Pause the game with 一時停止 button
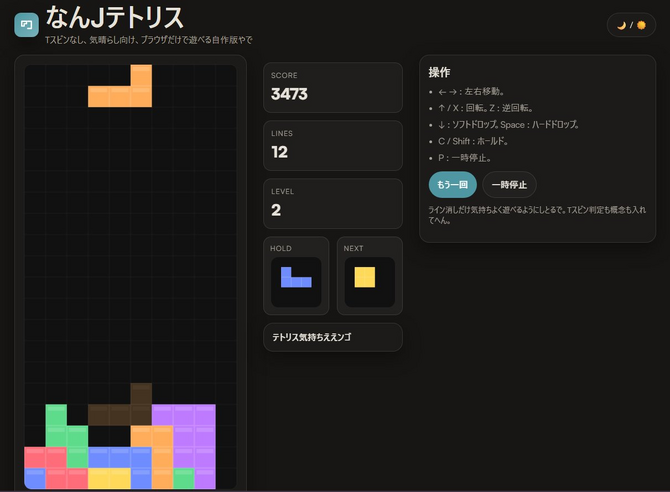Viewport: 670px width, 492px height. 509,185
